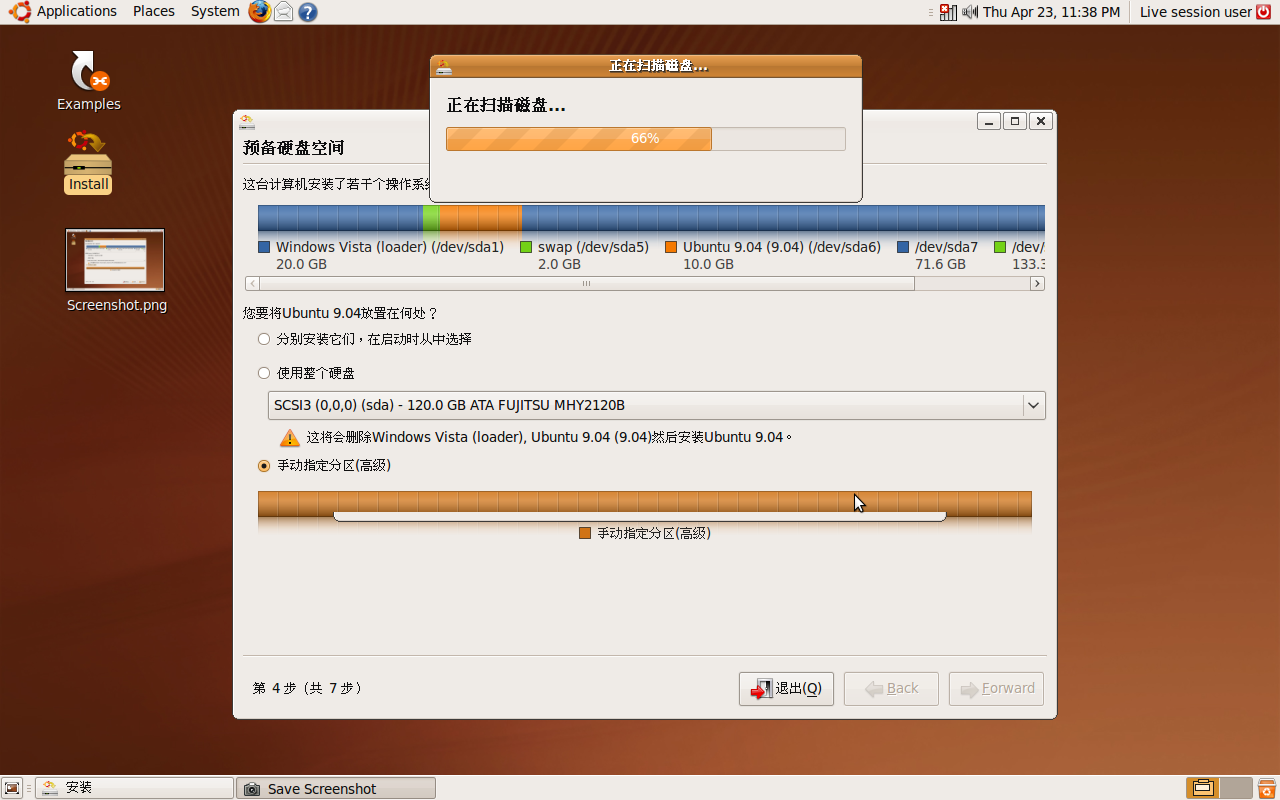Click the blue /dev/sda7 legend swatch
The height and width of the screenshot is (800, 1280).
click(x=903, y=247)
